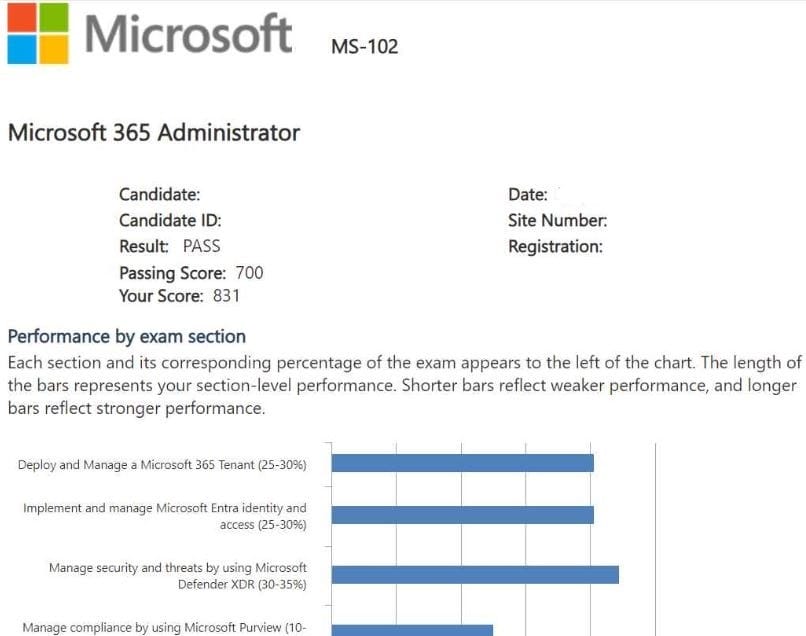Click the Performance by exam section heading

click(x=126, y=337)
